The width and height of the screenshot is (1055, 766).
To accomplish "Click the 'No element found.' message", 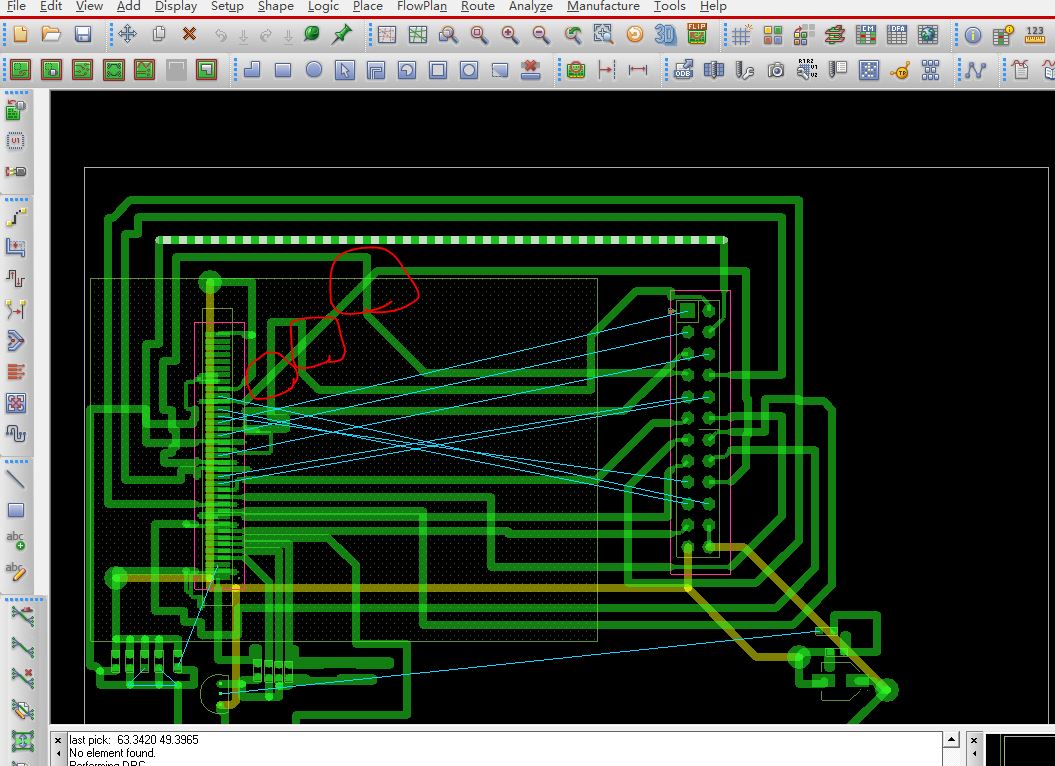I will pos(112,753).
